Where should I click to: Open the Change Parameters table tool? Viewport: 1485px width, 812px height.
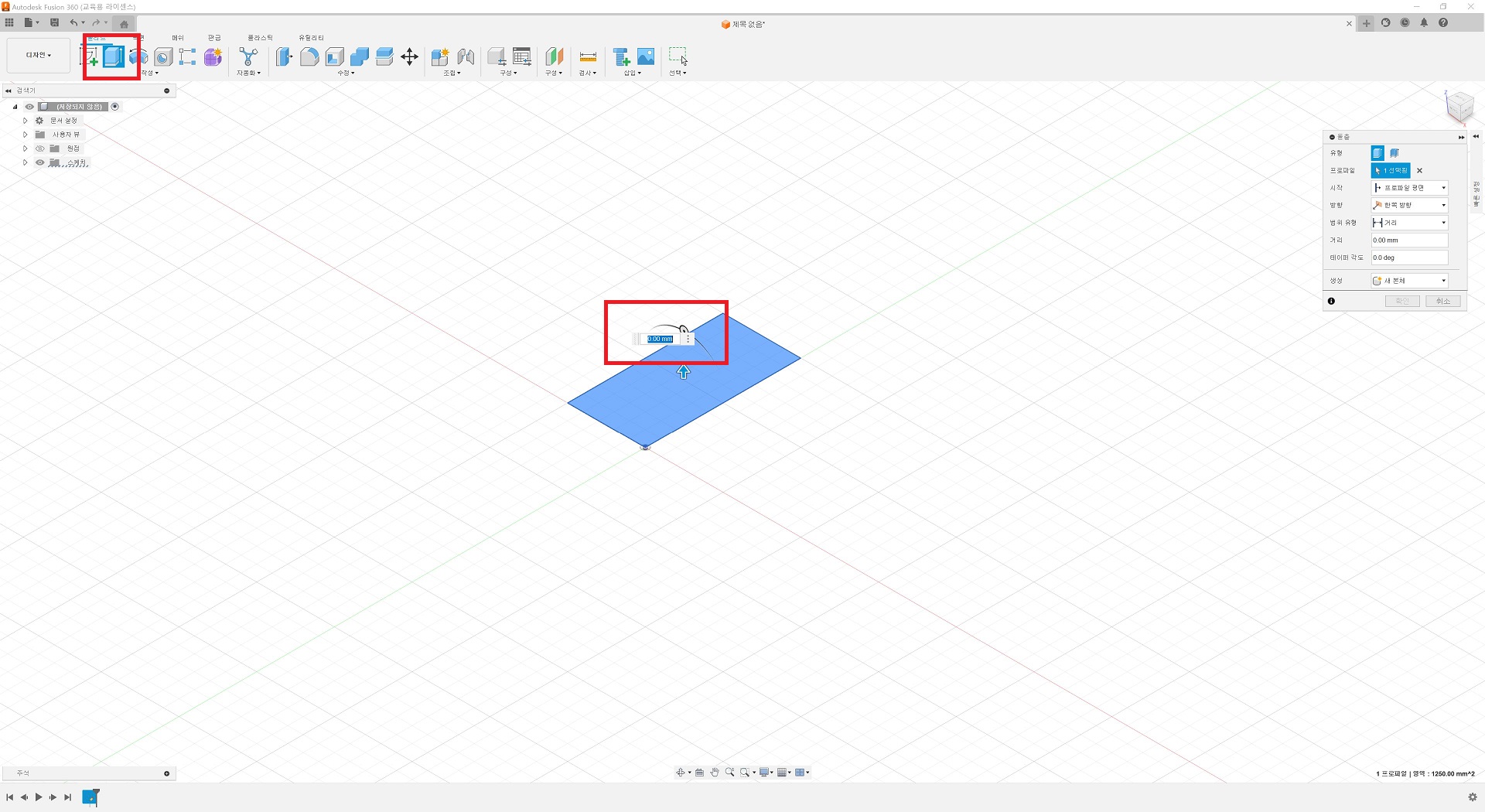(522, 56)
